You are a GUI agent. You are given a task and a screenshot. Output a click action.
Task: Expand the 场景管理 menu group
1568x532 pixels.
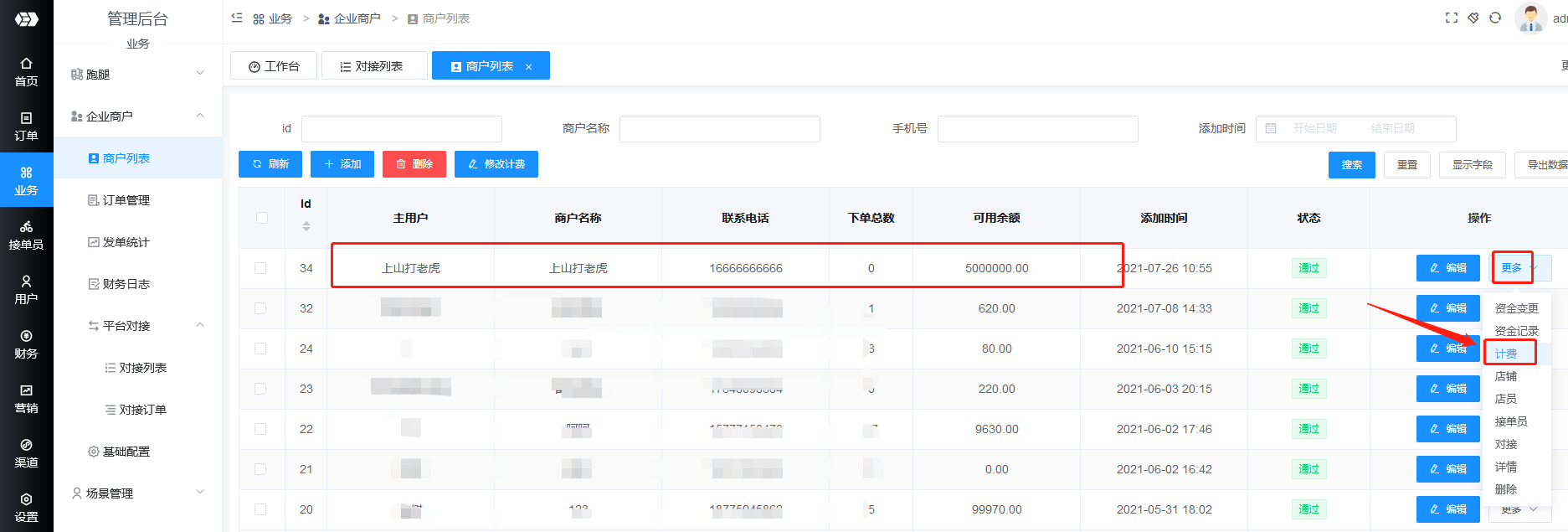[x=138, y=493]
